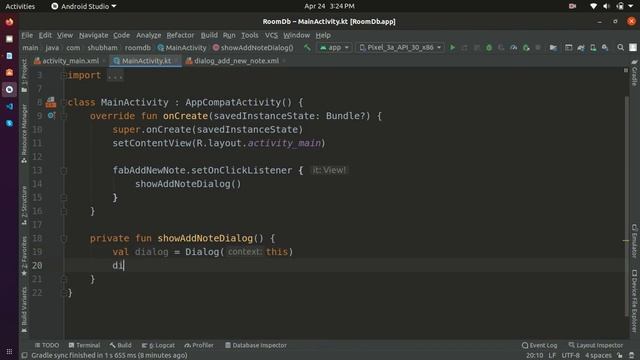Click the Sync Project with Gradle Files icon
The image size is (640, 360).
580,48
